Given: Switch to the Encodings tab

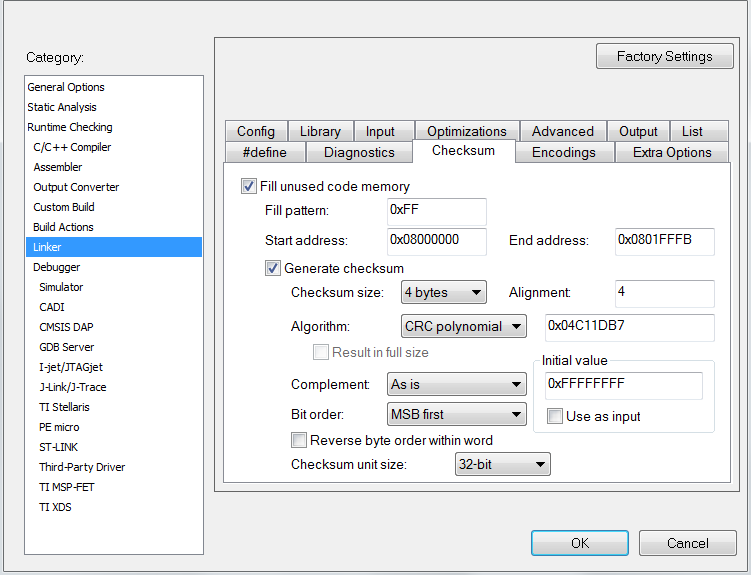Looking at the screenshot, I should (564, 152).
